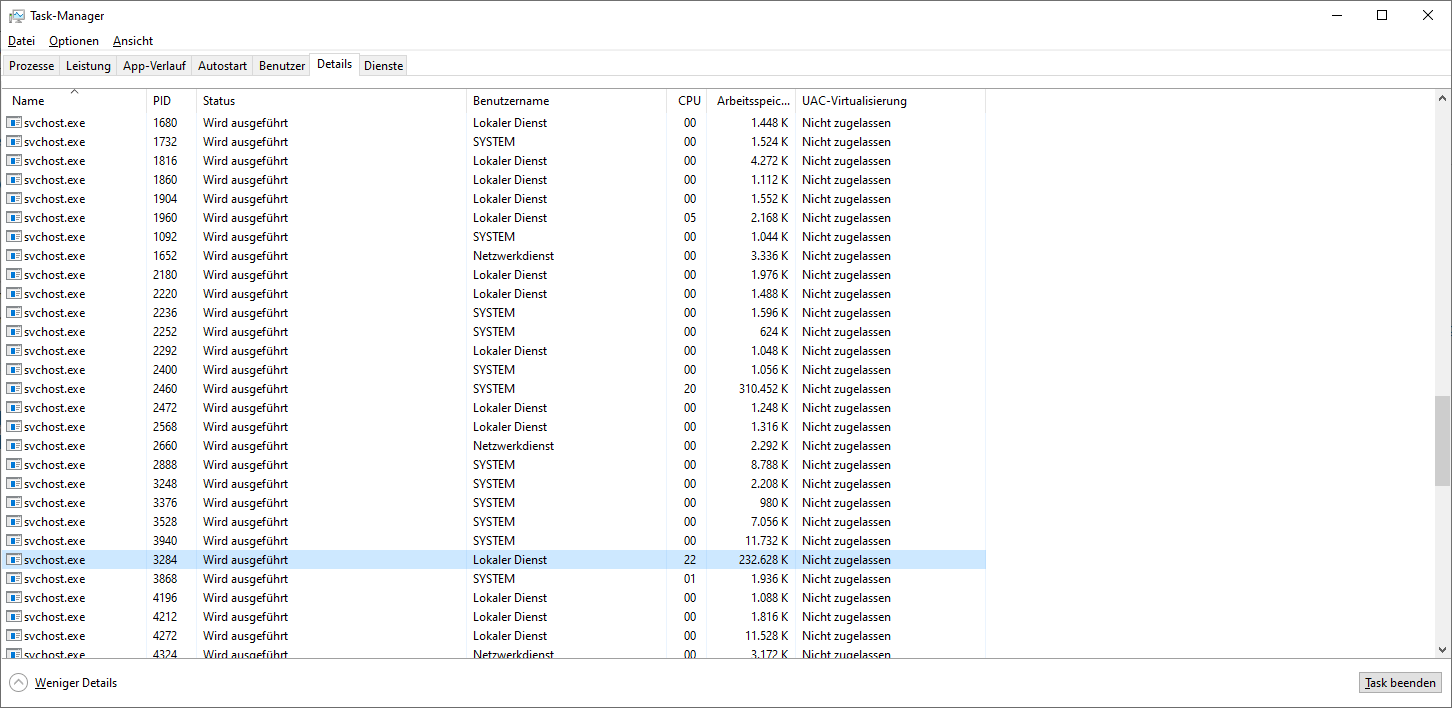Viewport: 1452px width, 708px height.
Task: Click the Task-Manager title bar icon
Action: click(x=17, y=16)
